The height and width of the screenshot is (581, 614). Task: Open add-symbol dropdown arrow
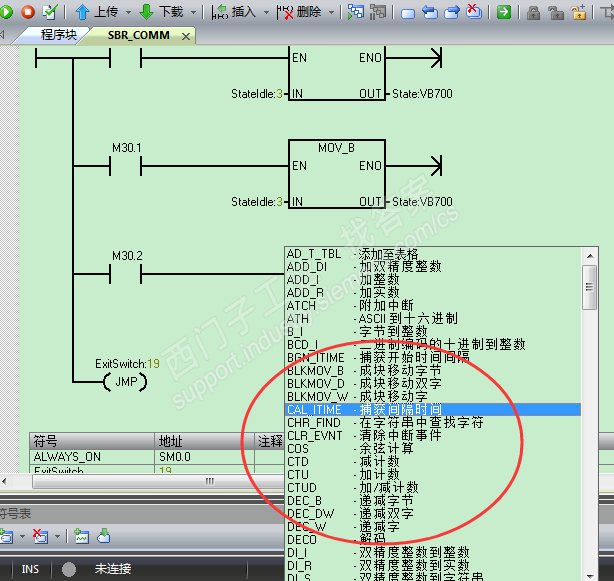point(22,536)
